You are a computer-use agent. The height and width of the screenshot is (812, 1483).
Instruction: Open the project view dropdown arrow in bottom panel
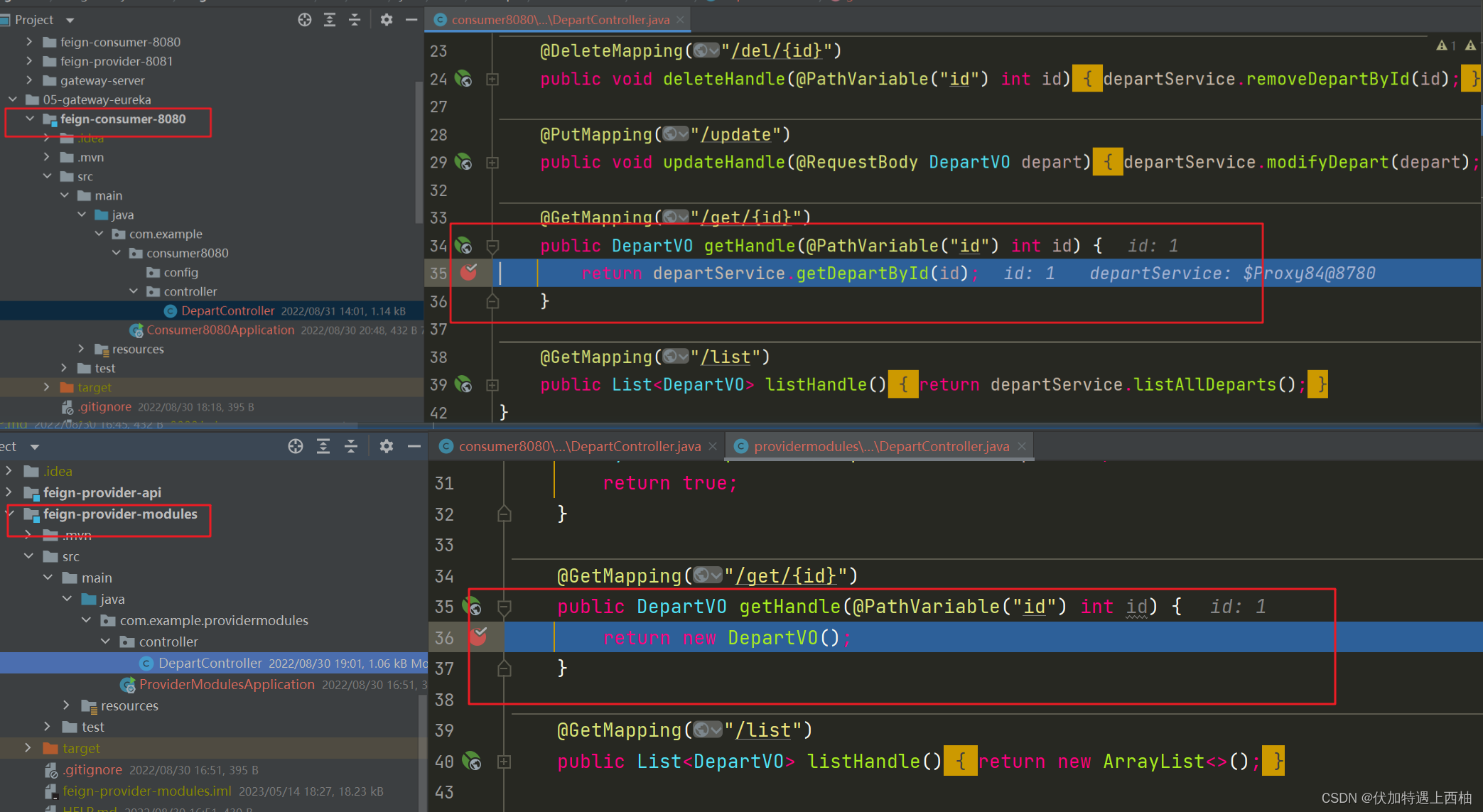[34, 447]
